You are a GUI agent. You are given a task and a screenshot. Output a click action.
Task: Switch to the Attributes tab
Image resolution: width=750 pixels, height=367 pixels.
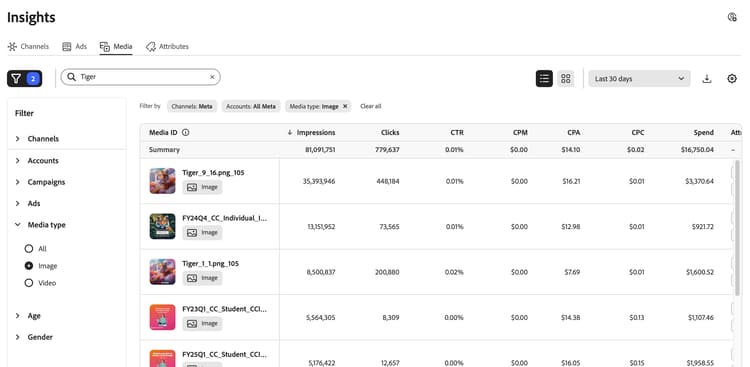167,46
